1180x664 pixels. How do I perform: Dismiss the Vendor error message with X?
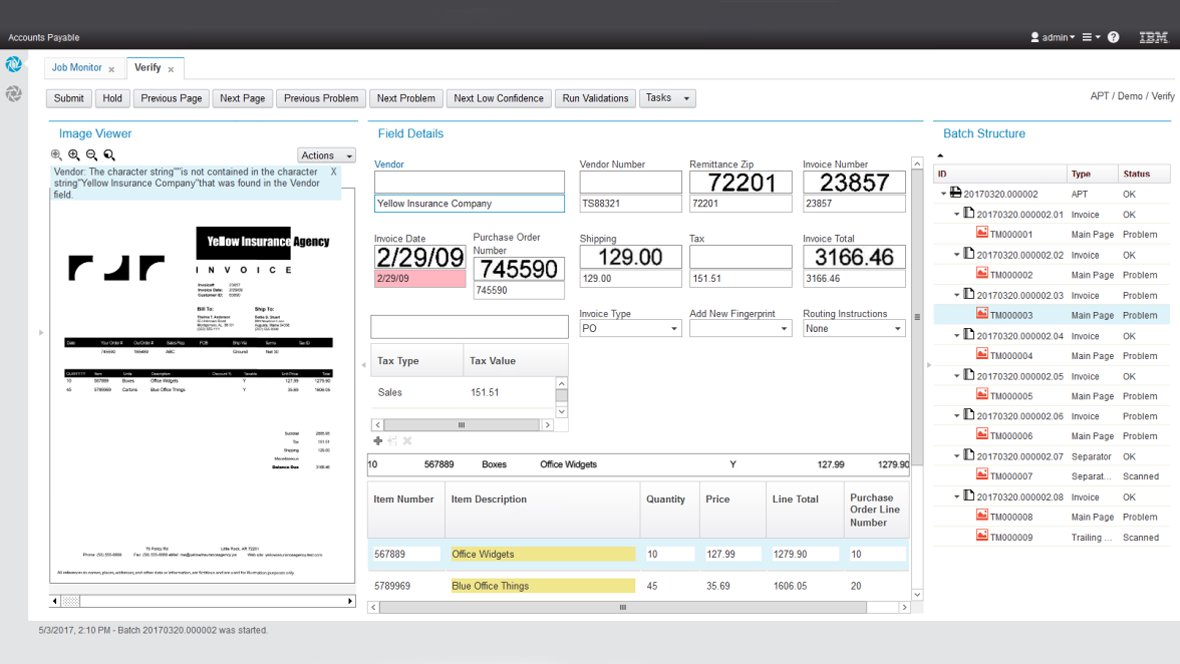pyautogui.click(x=334, y=172)
